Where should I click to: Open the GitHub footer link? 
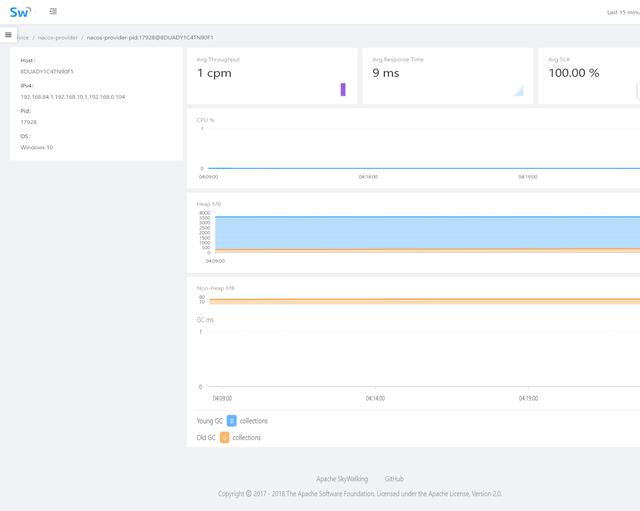point(394,479)
